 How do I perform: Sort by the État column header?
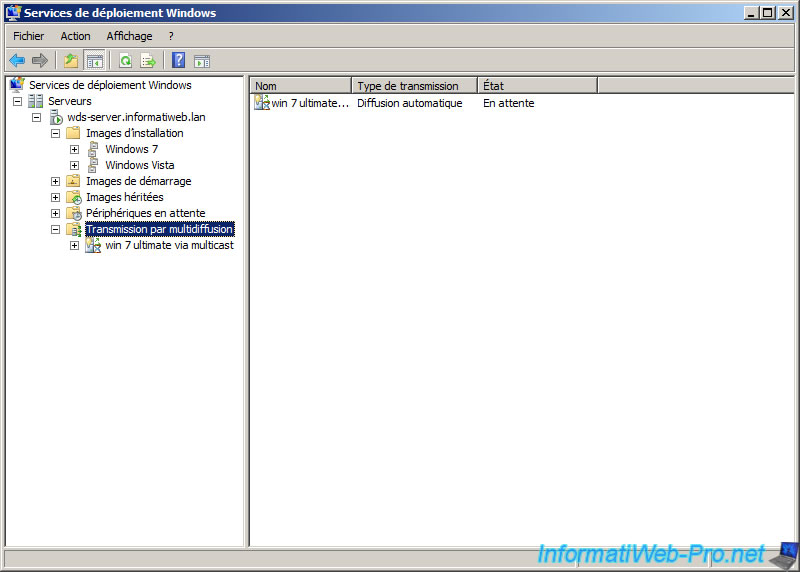coord(538,86)
